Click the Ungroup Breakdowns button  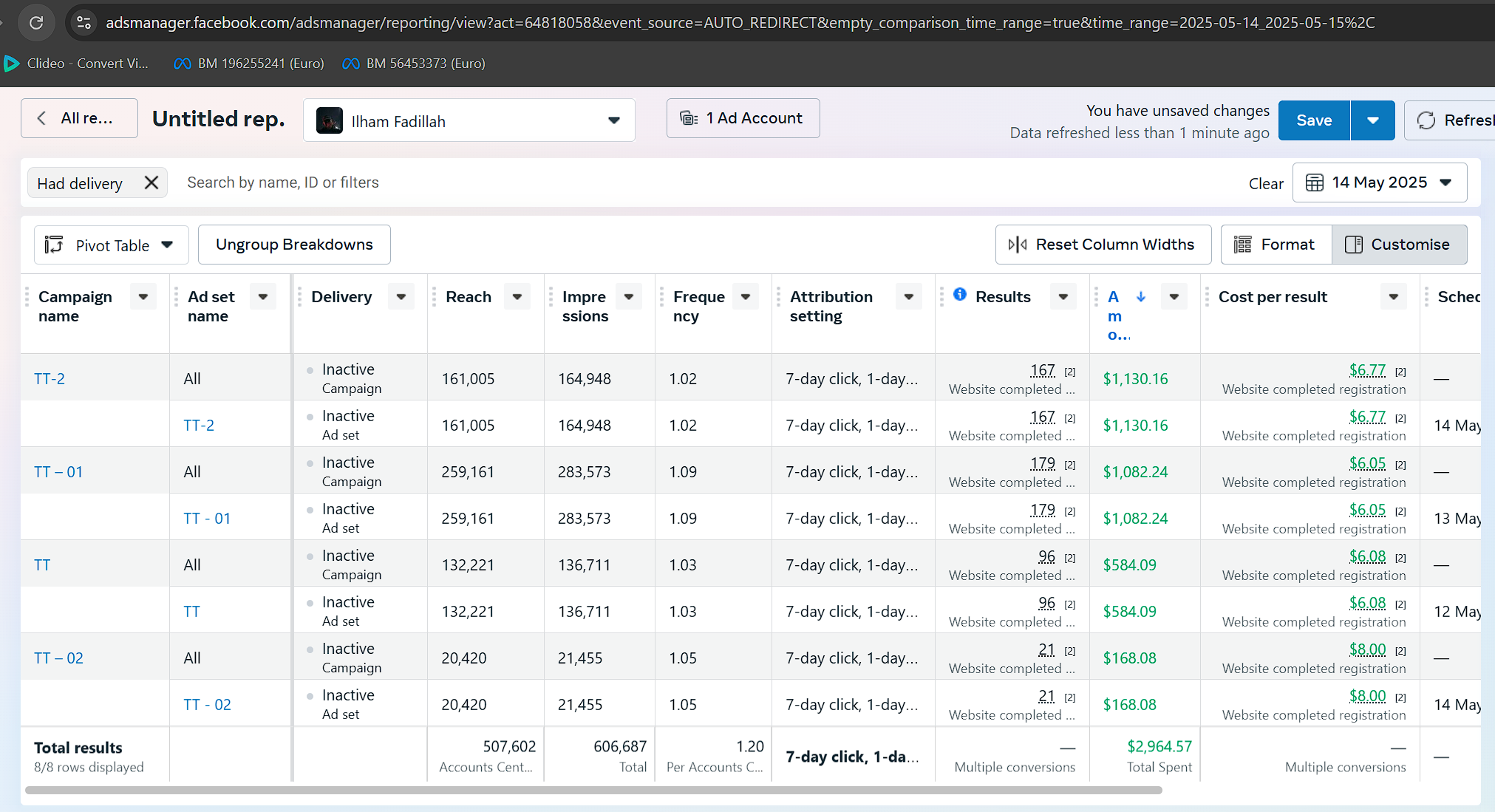(x=294, y=245)
